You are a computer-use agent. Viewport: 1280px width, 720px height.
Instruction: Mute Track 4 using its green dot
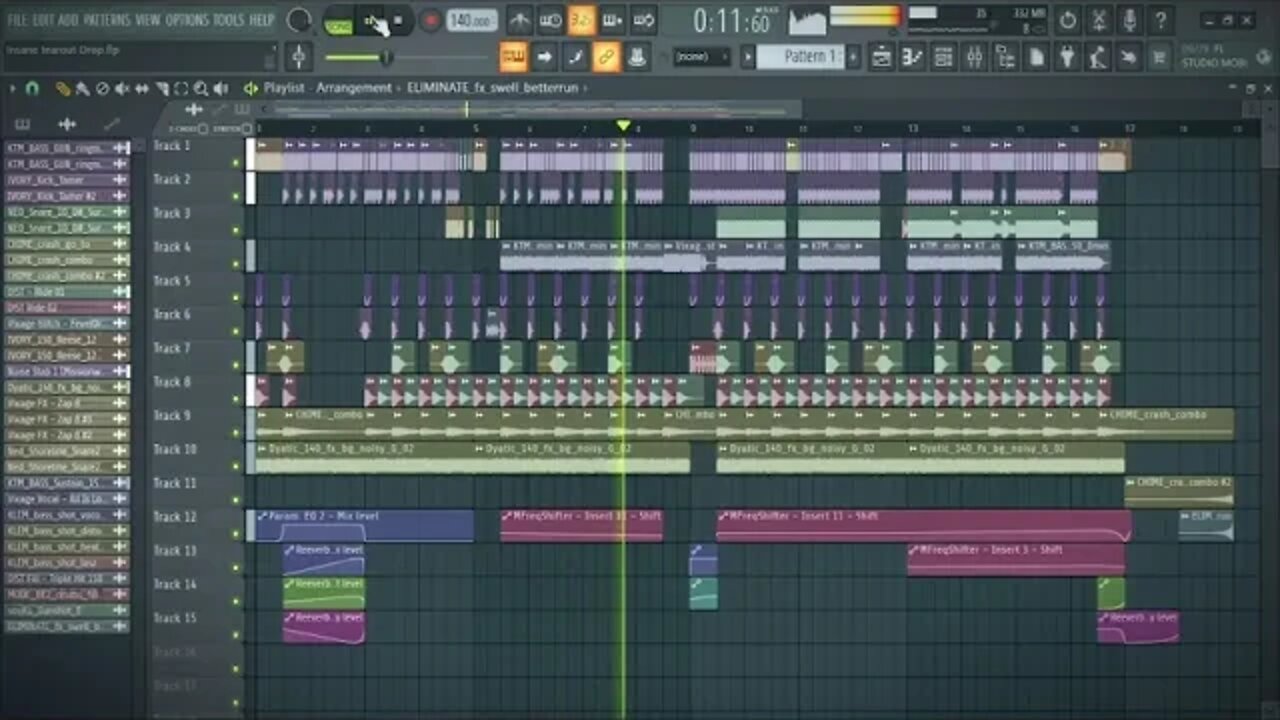[x=236, y=264]
